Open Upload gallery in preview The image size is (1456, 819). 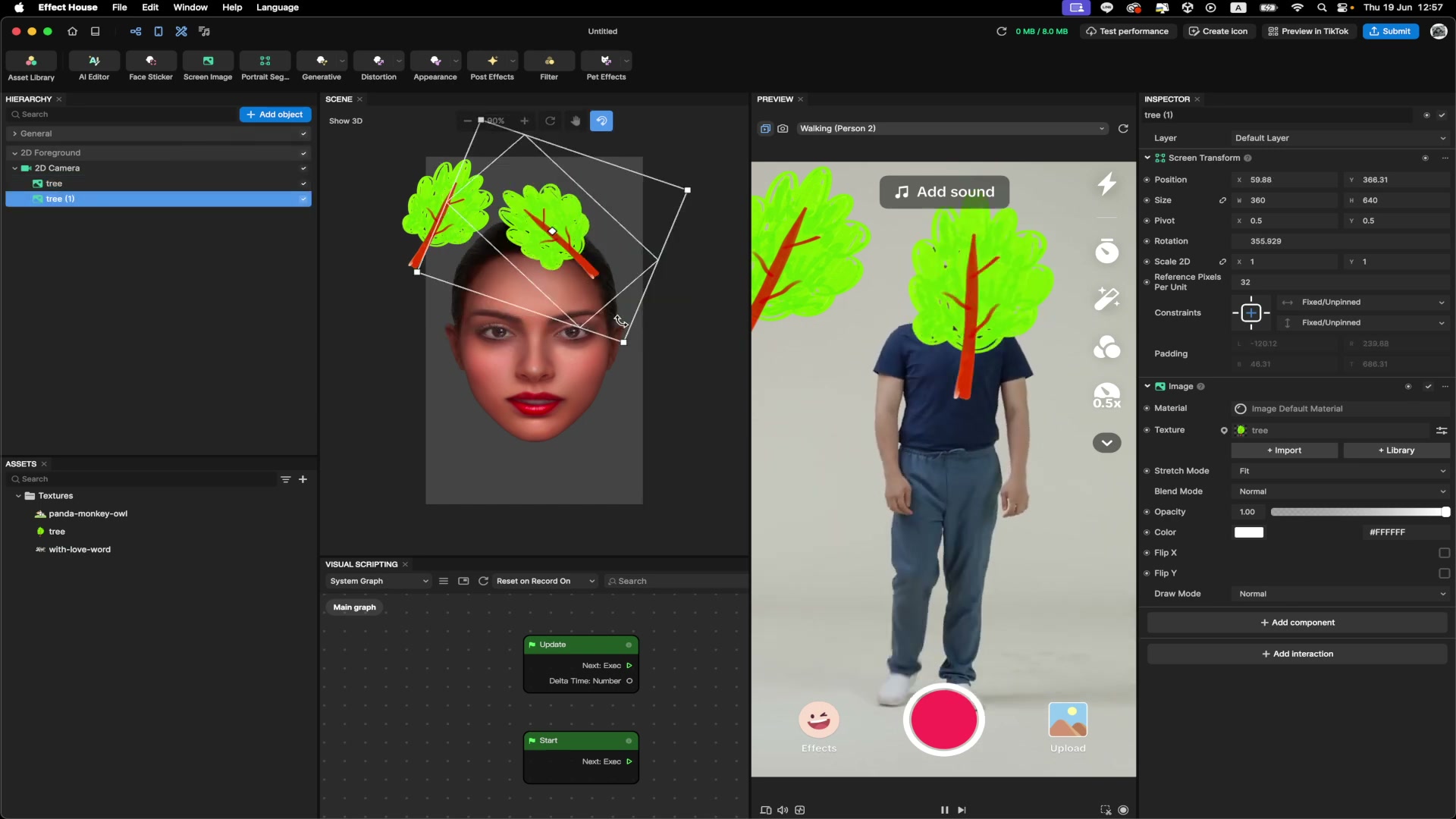click(1068, 727)
